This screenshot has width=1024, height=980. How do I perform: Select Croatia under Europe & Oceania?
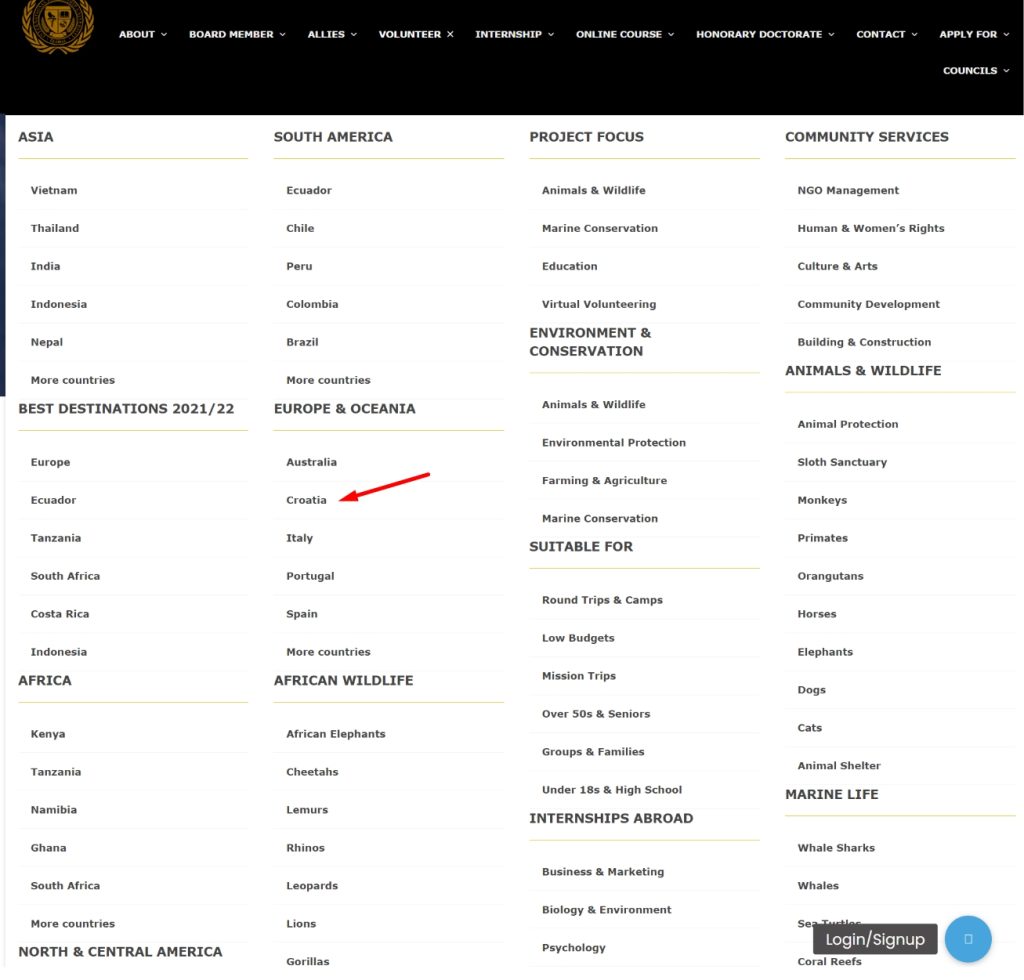[306, 500]
